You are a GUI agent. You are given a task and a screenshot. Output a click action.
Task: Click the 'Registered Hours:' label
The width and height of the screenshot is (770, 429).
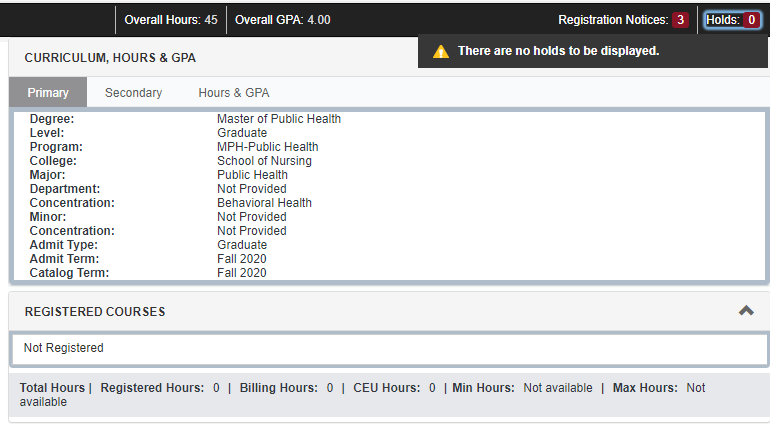152,388
